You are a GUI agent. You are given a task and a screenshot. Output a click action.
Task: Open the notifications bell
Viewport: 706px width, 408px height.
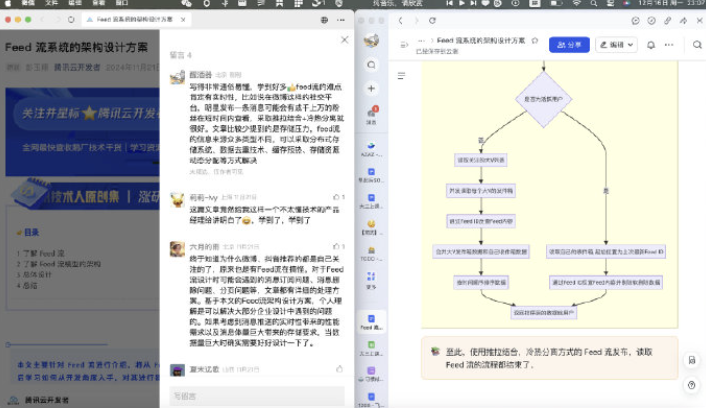point(651,45)
